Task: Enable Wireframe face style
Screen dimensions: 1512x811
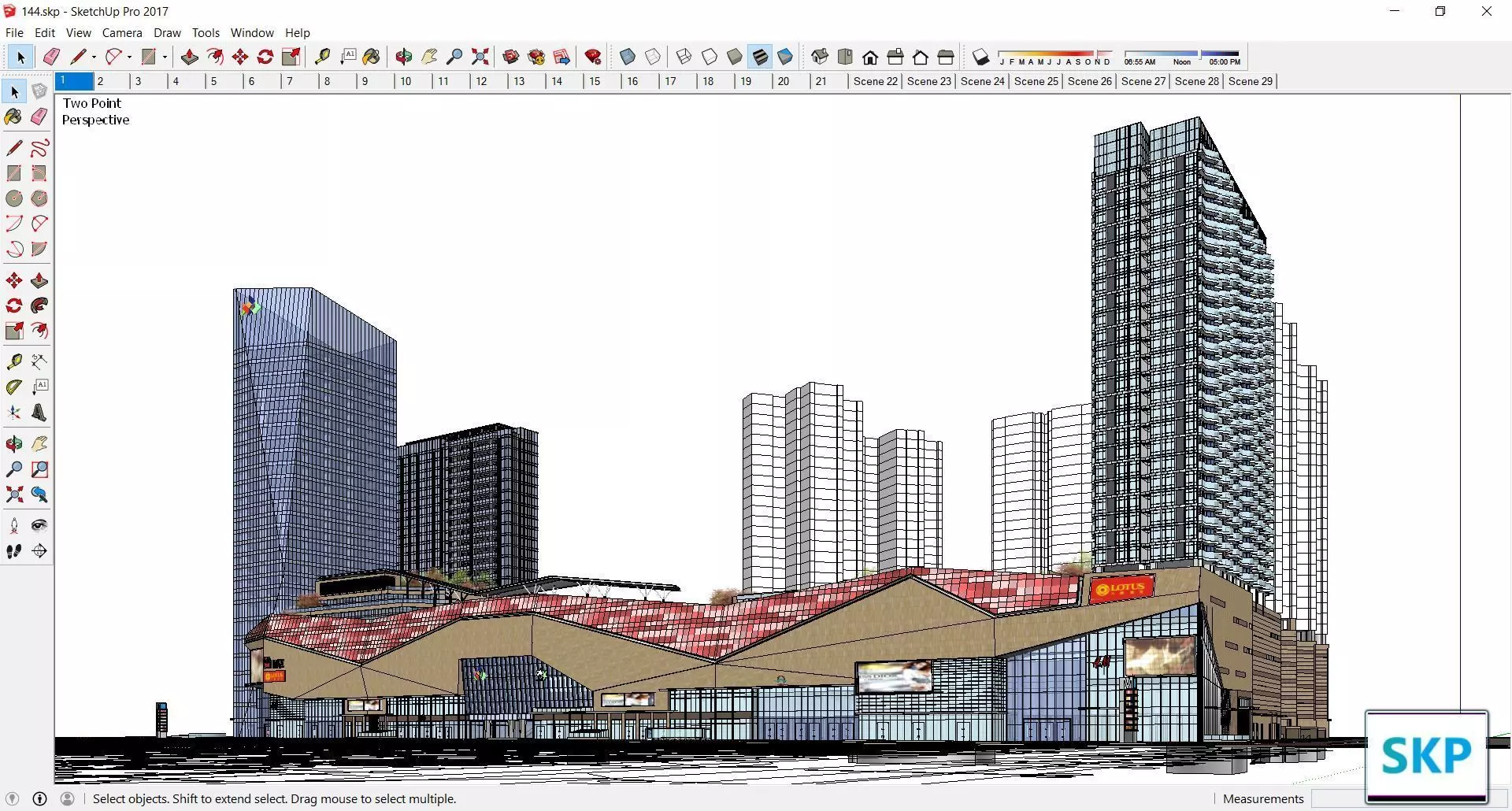Action: click(x=684, y=57)
